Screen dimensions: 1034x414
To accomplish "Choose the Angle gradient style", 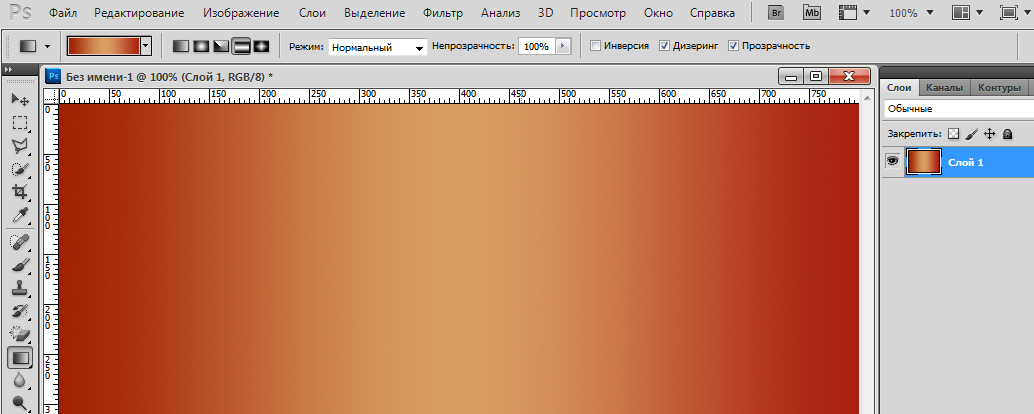I will pos(221,46).
